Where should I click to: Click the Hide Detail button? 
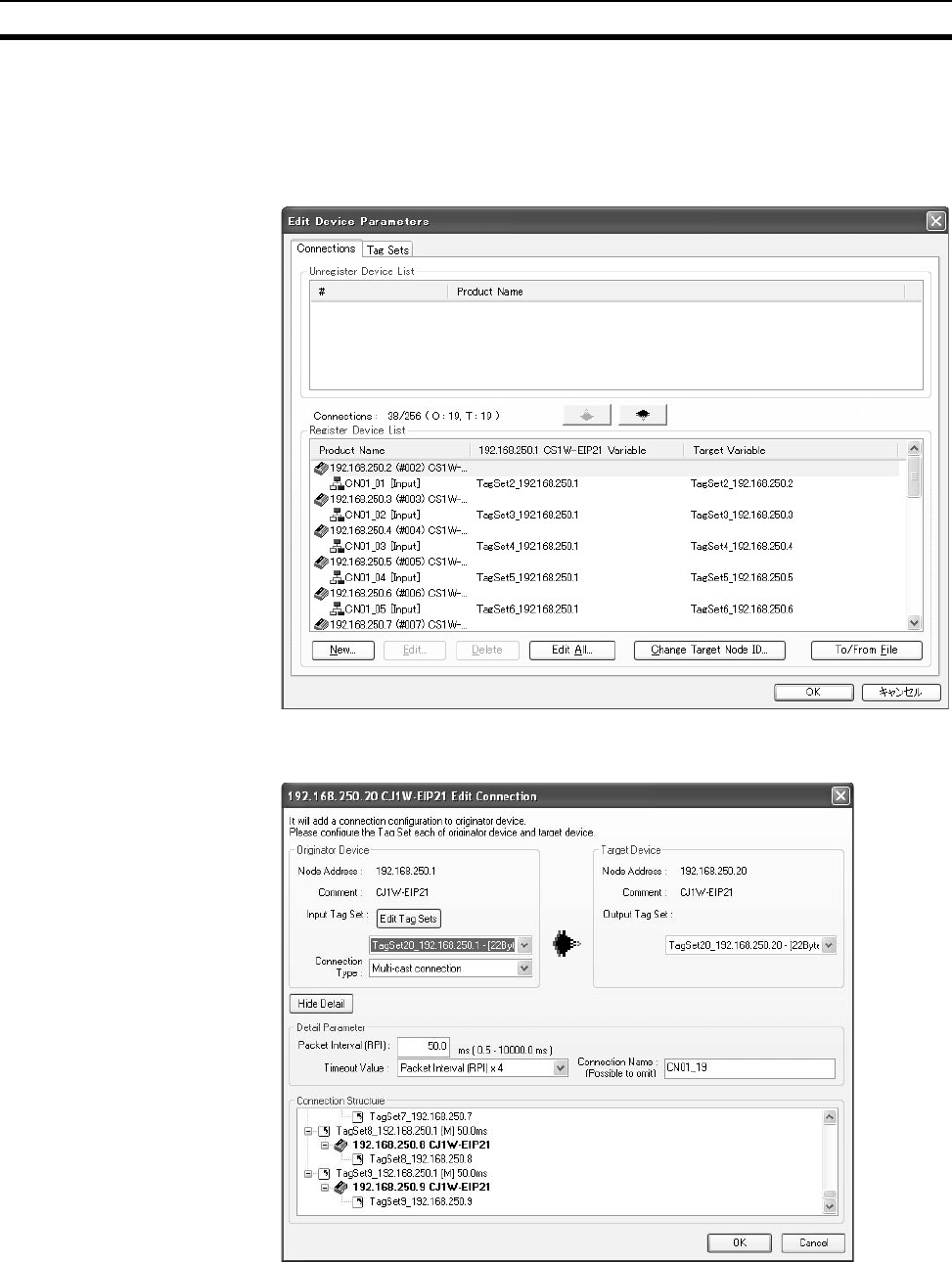tap(321, 1004)
